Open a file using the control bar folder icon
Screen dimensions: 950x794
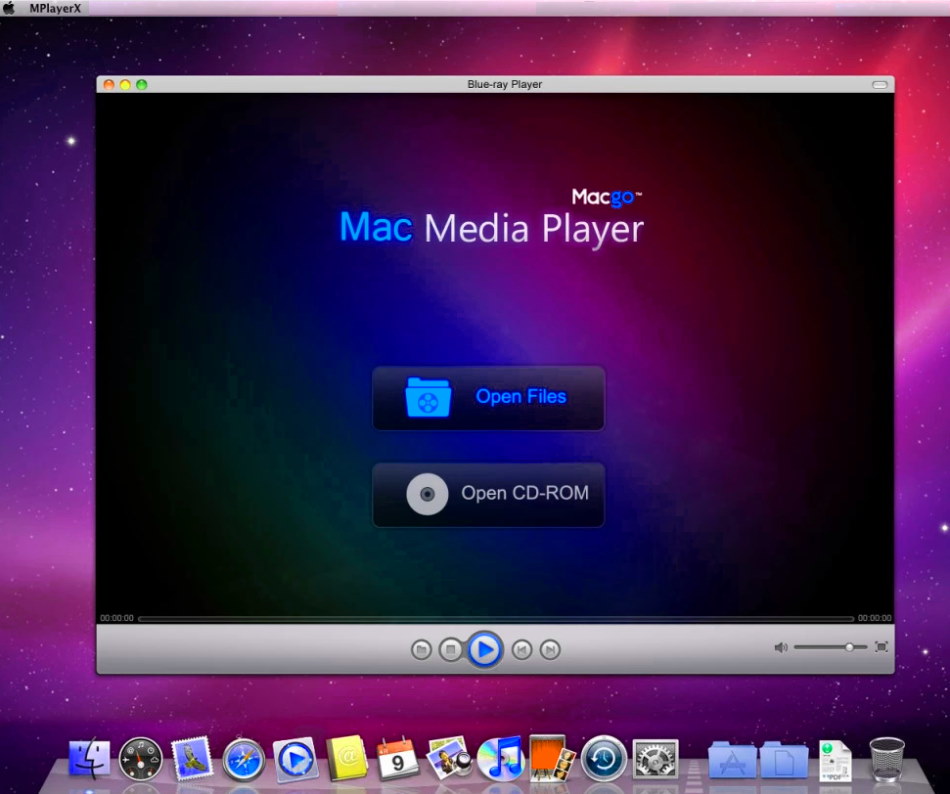tap(421, 650)
